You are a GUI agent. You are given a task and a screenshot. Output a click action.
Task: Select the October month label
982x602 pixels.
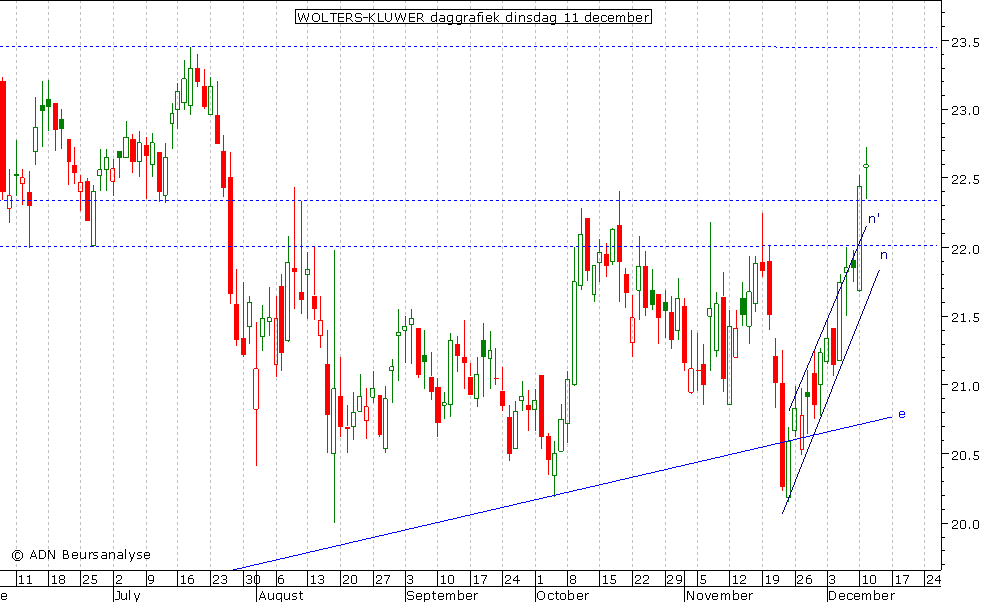point(562,595)
